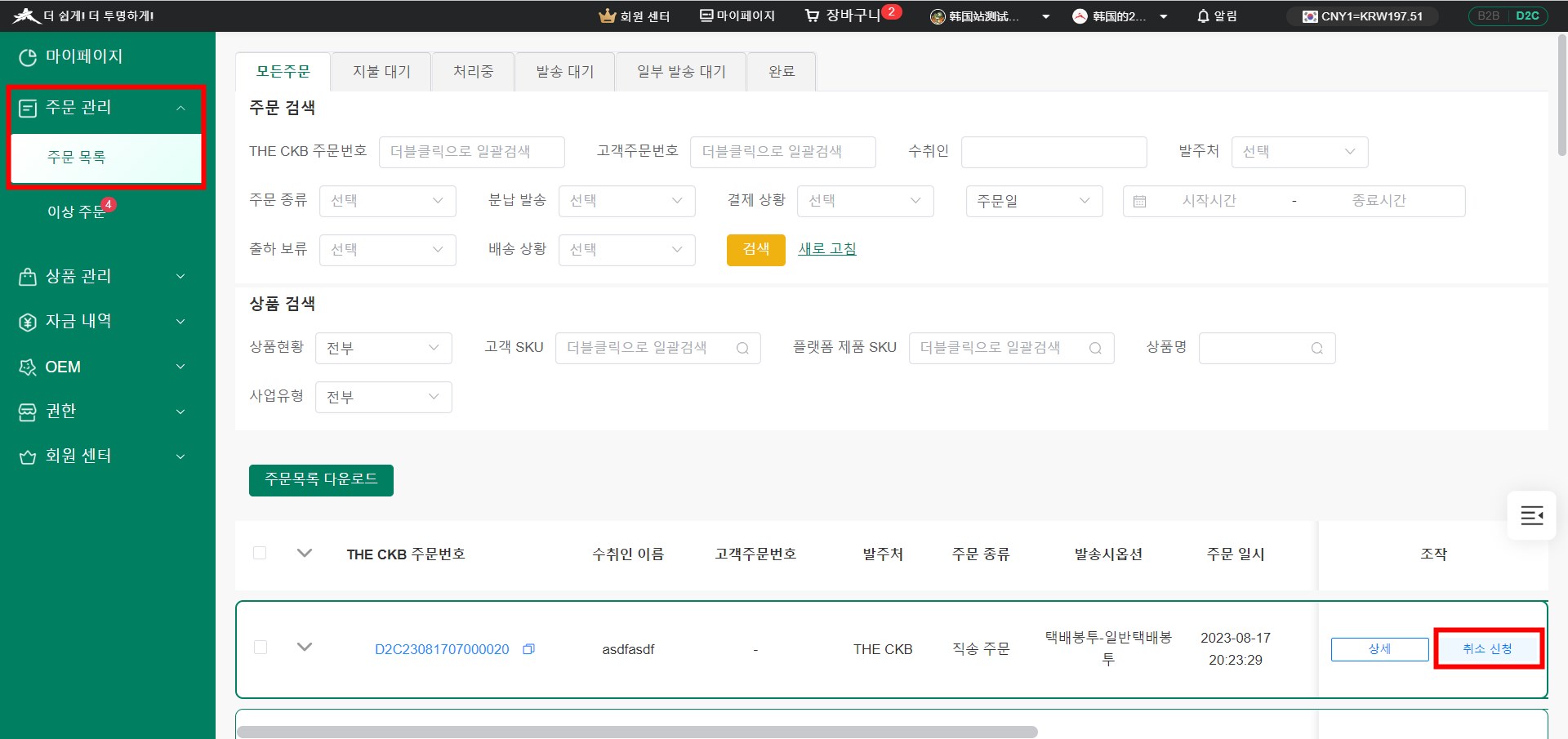The image size is (1568, 739).
Task: Click the 마이페이지 pie icon in sidebar
Action: click(x=28, y=57)
